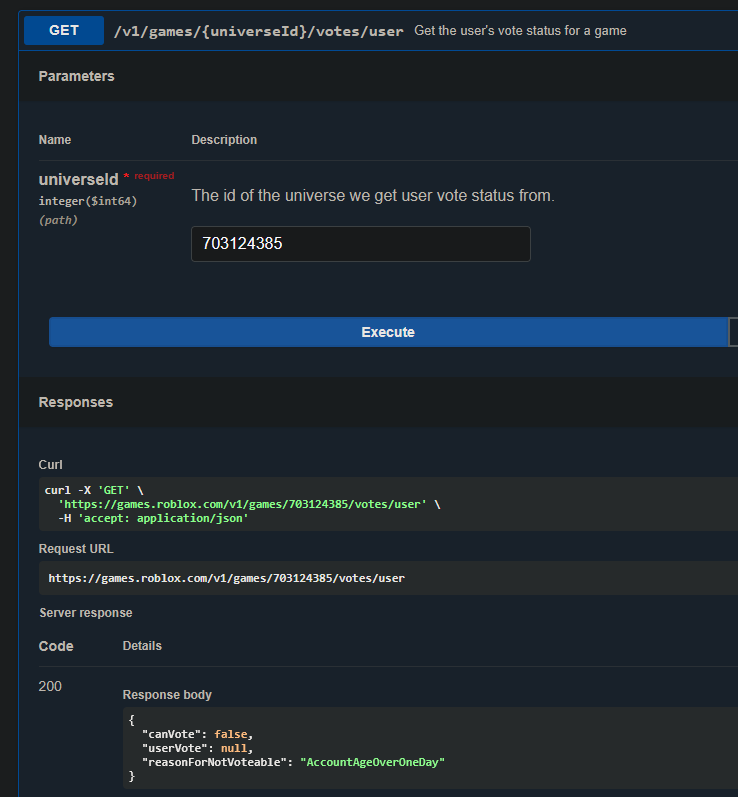Click the "AccountAgeOverOneDay" string value
The image size is (738, 797).
click(x=372, y=762)
